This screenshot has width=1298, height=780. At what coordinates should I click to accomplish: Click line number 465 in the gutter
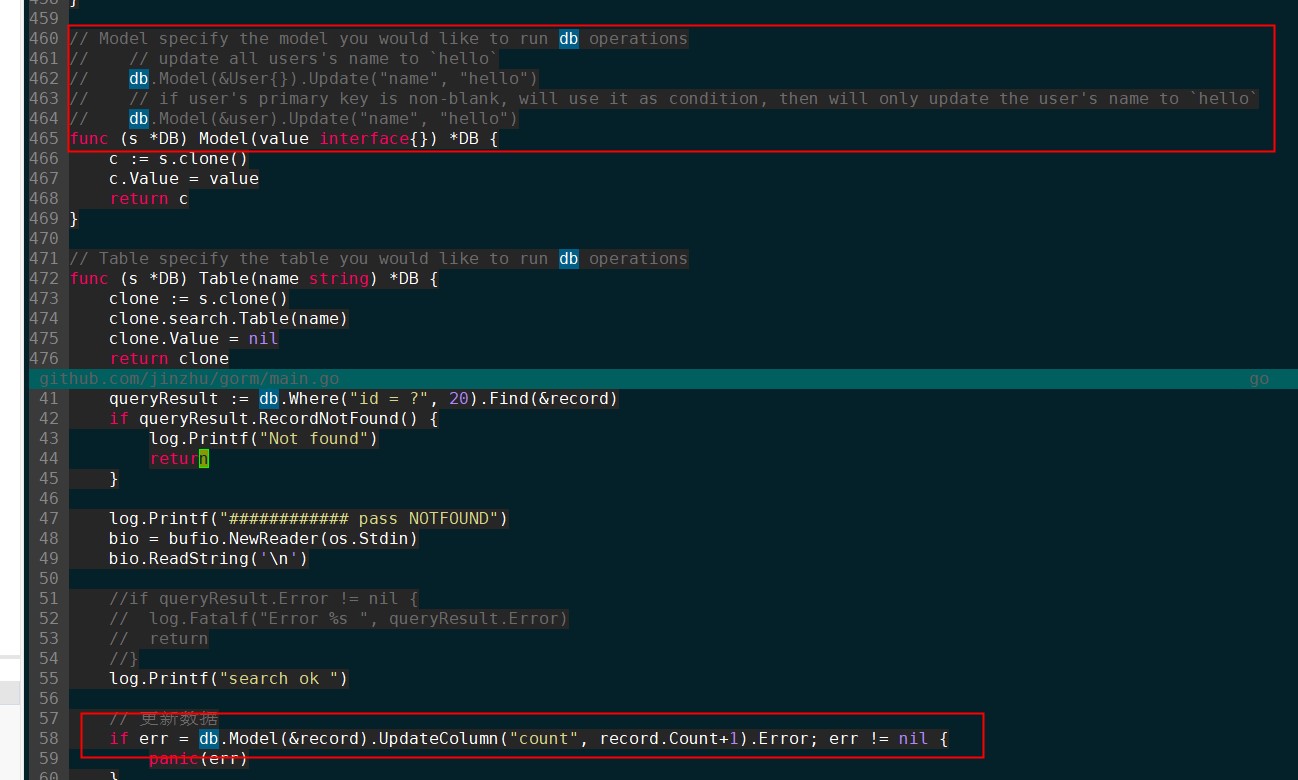point(44,139)
